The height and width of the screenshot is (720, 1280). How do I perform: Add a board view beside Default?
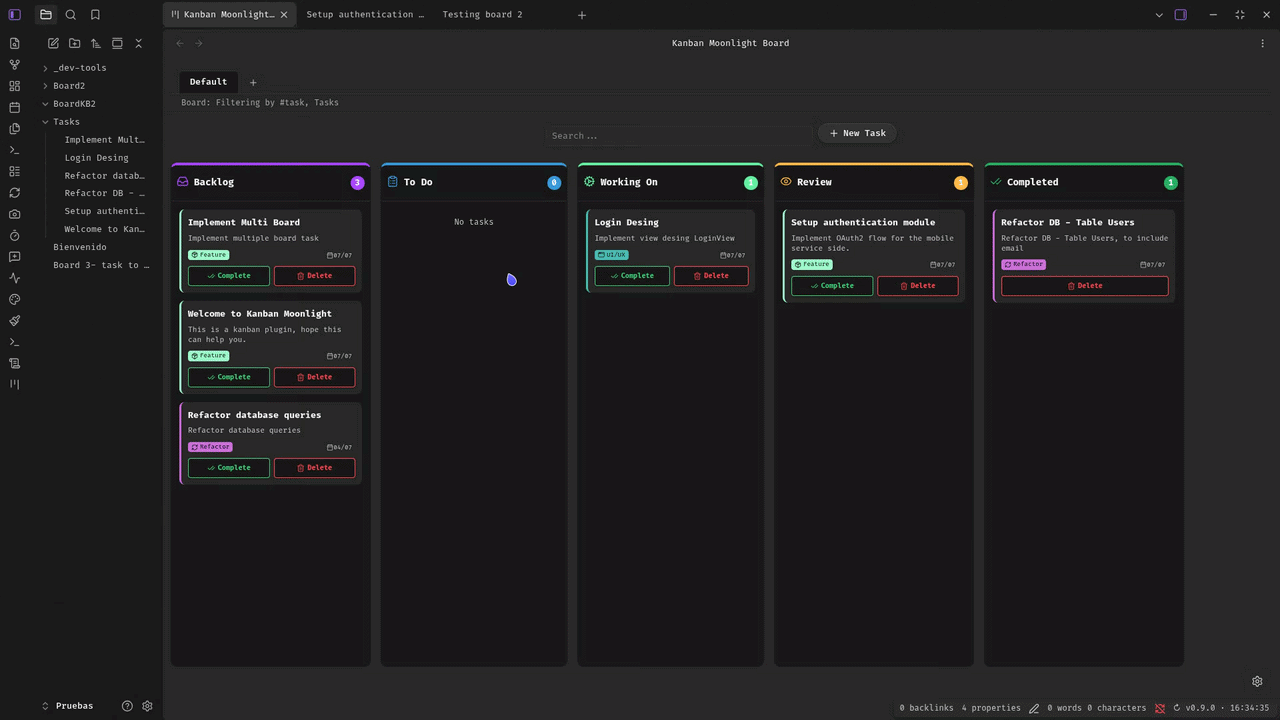(x=253, y=82)
